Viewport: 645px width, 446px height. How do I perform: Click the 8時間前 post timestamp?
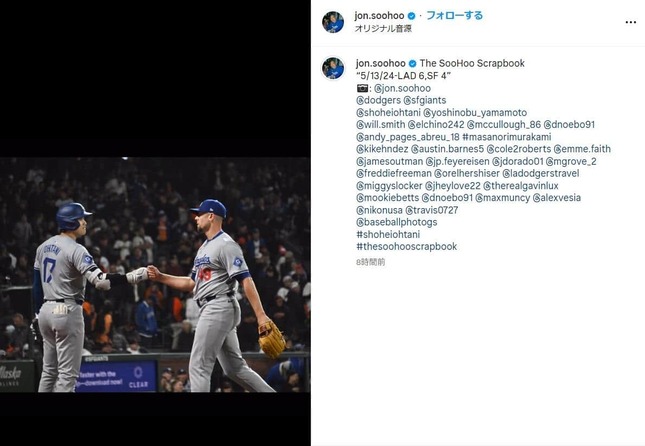[x=371, y=262]
